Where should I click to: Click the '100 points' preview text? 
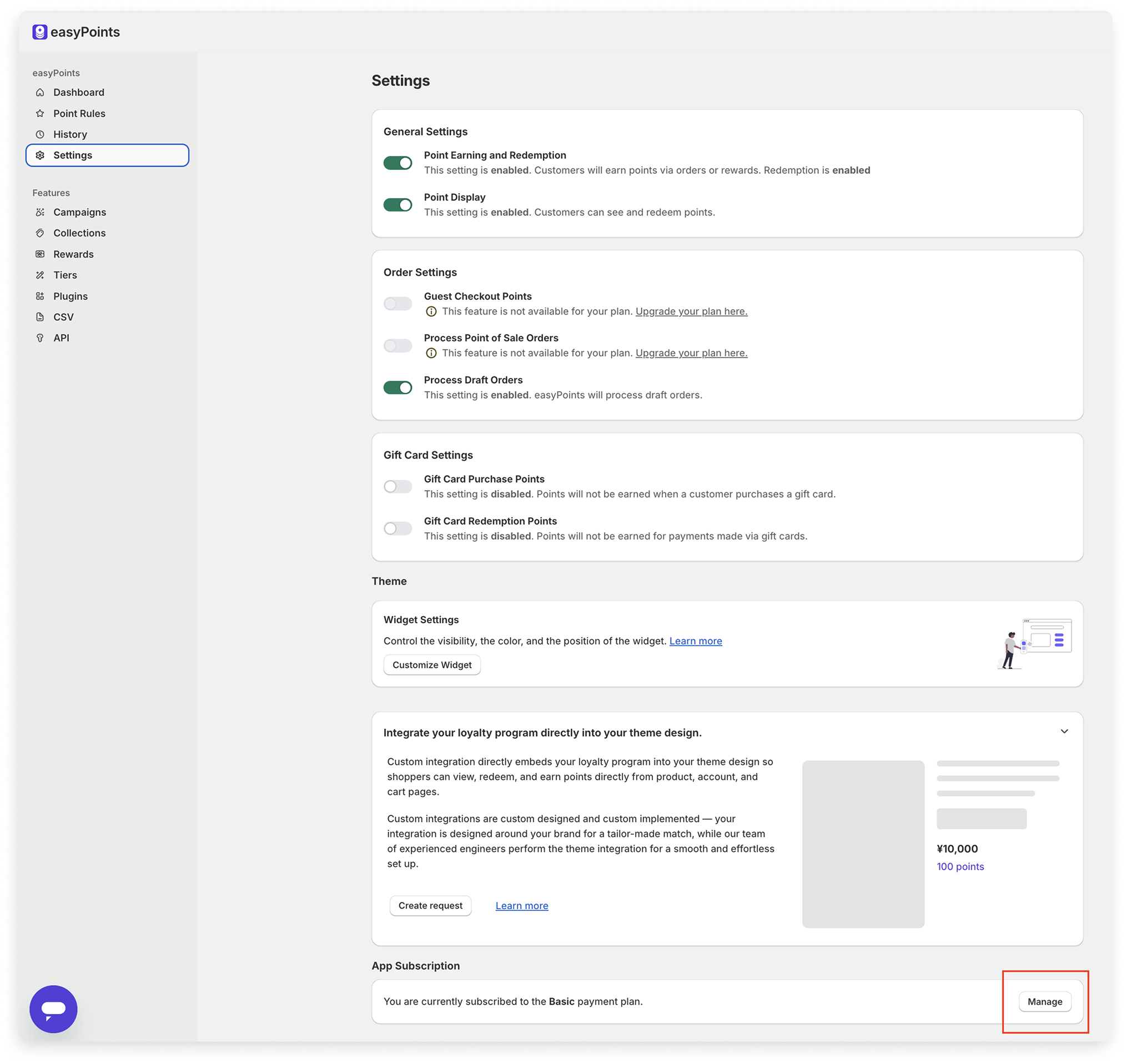click(960, 866)
